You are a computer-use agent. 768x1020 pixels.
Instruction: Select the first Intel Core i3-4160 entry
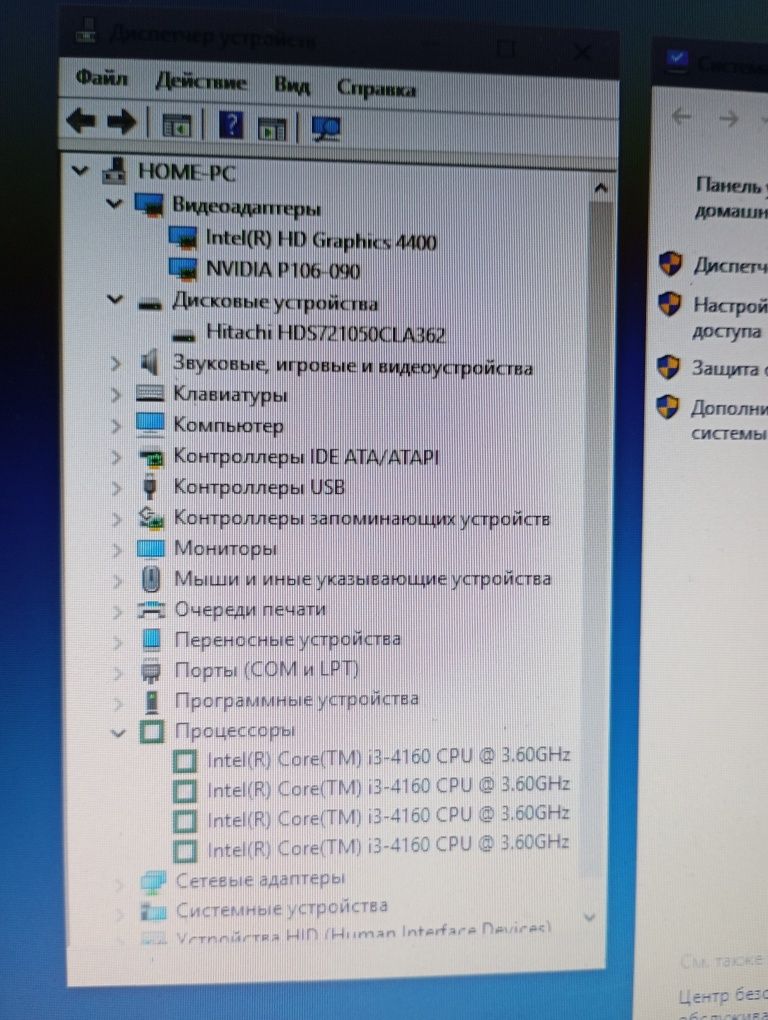(x=388, y=757)
